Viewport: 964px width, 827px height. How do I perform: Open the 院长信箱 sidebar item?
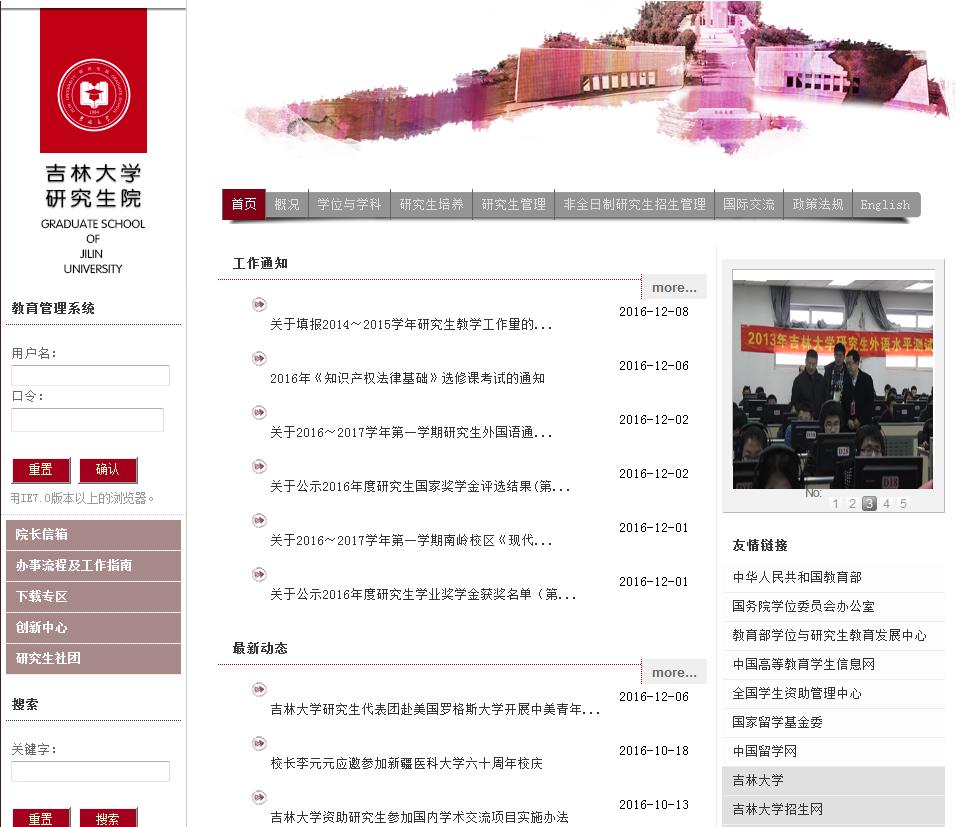click(x=93, y=534)
